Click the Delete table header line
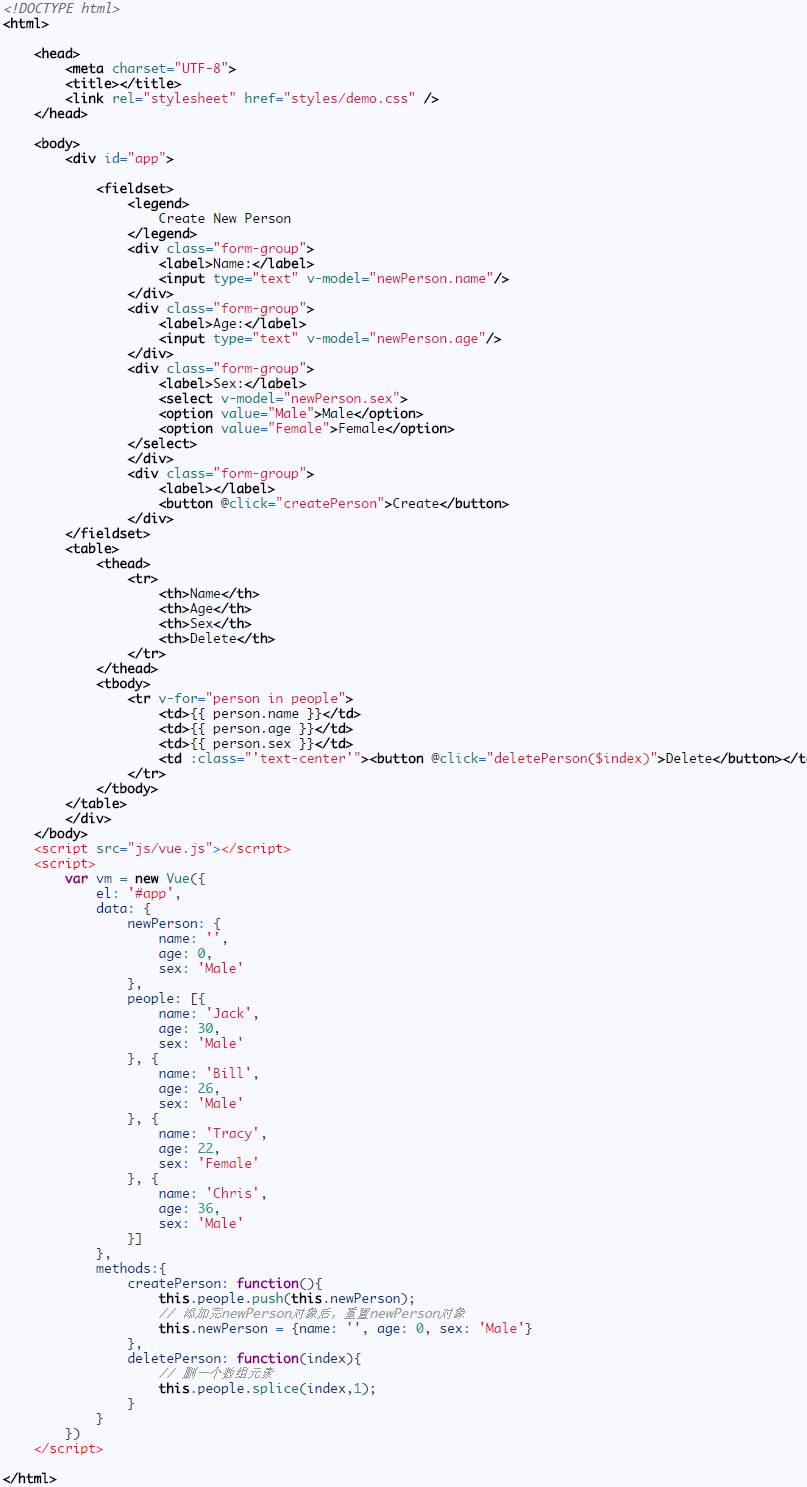The width and height of the screenshot is (807, 1487). (x=217, y=638)
